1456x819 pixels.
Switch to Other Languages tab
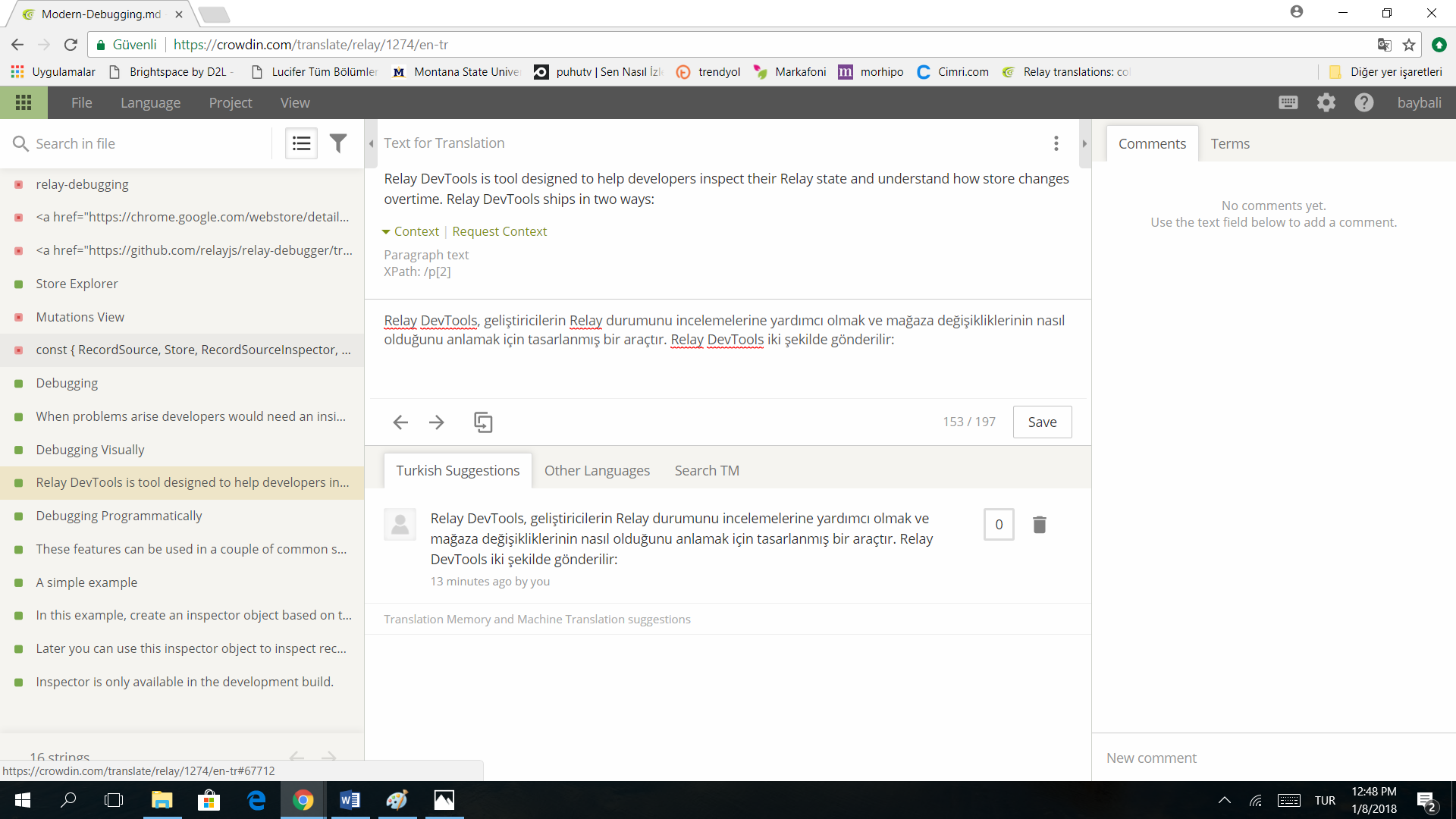pyautogui.click(x=597, y=470)
